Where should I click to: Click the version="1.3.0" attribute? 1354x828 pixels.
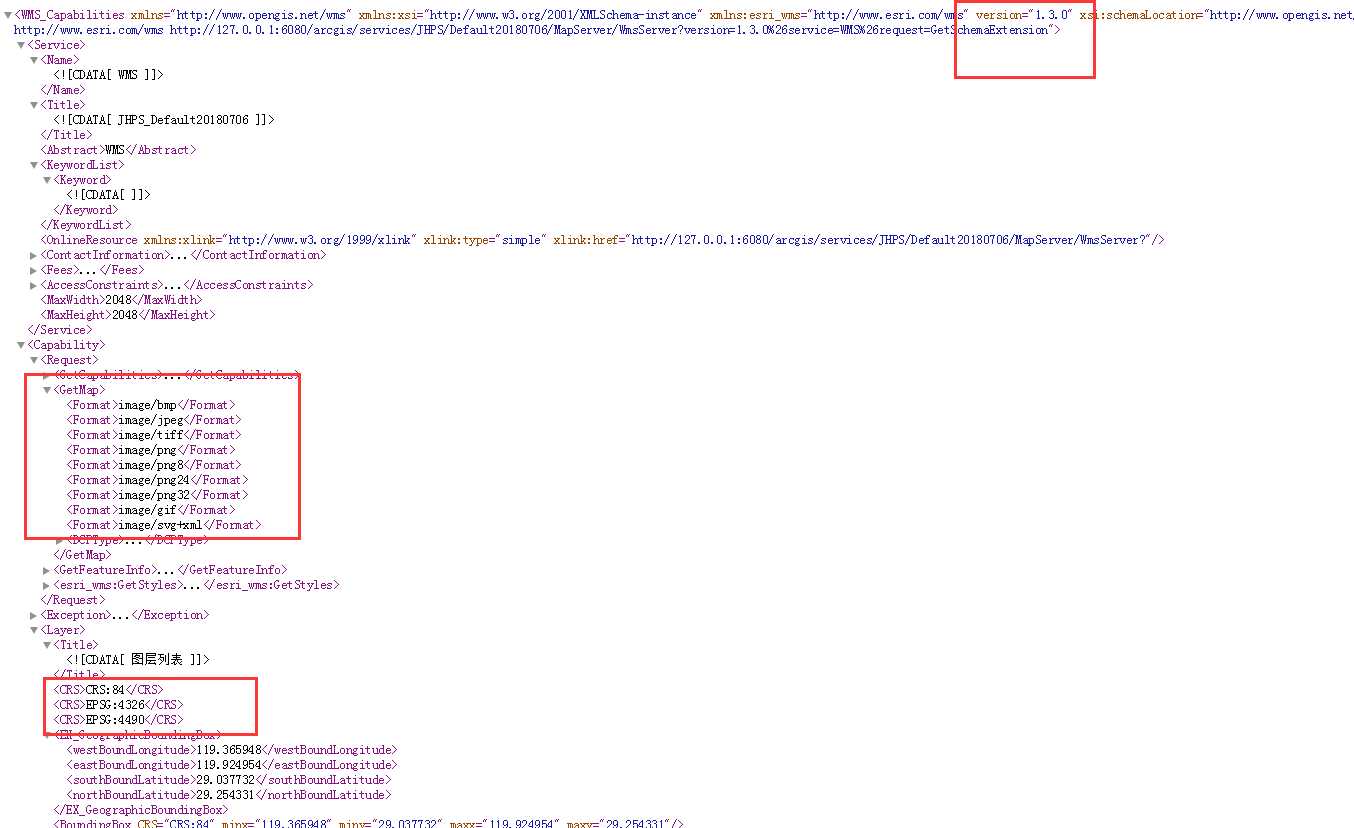pos(1024,15)
